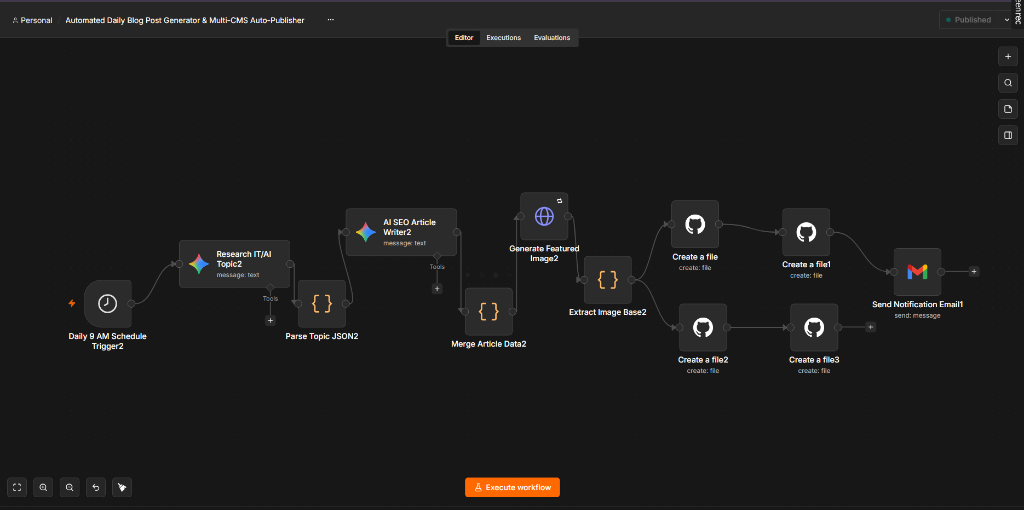Toggle the side panel icon
This screenshot has width=1024, height=510.
(x=1008, y=135)
